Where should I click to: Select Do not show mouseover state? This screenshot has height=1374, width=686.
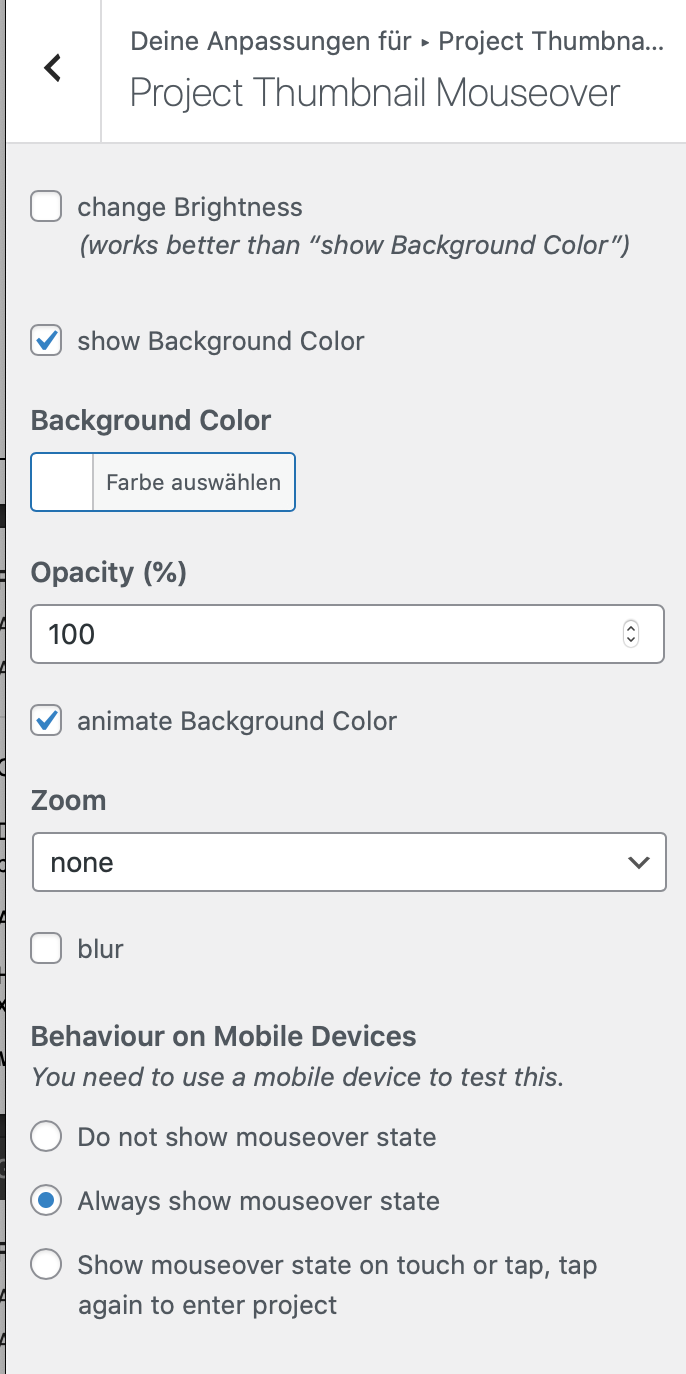pos(46,1137)
